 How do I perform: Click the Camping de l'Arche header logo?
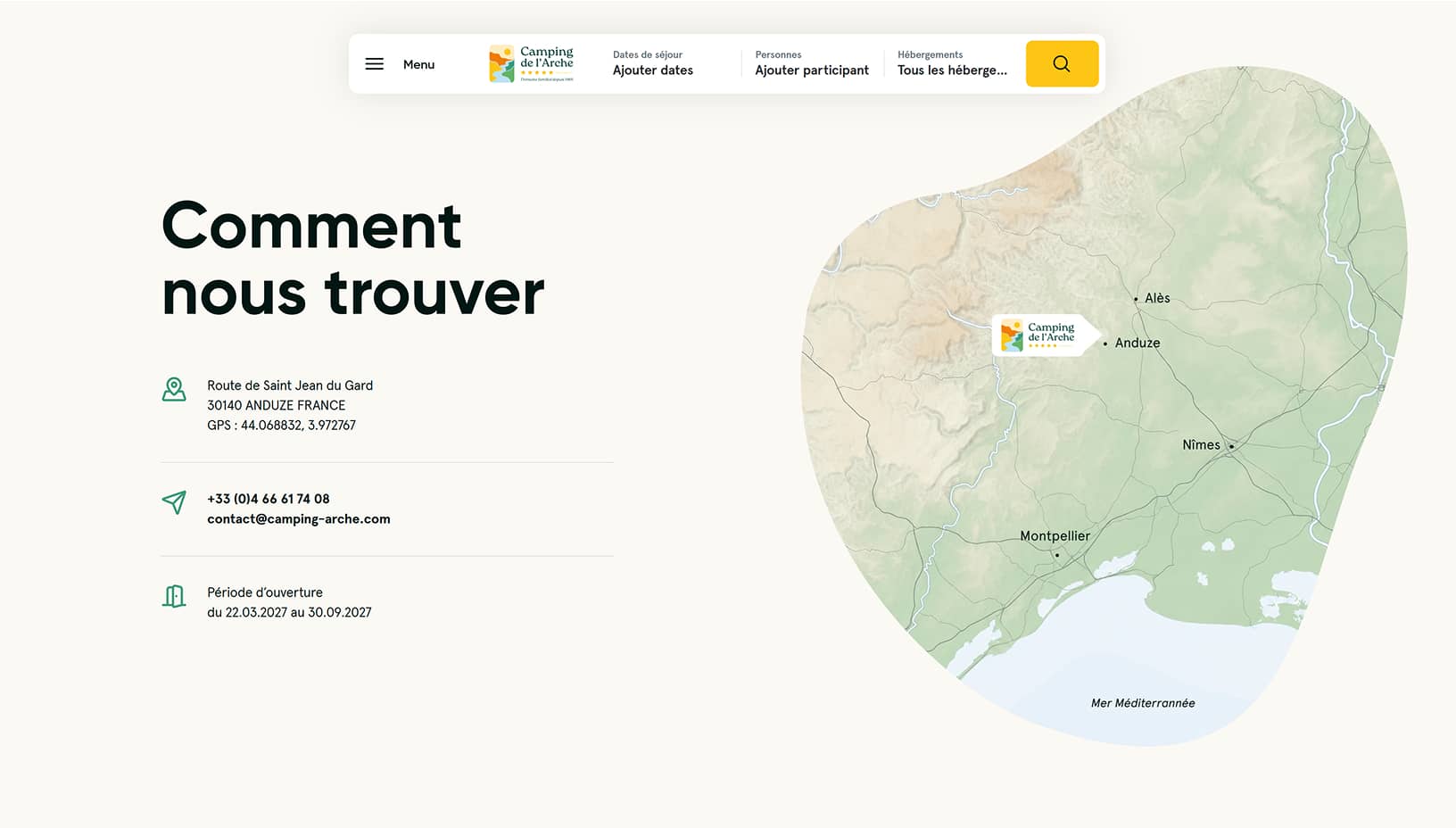click(x=532, y=63)
